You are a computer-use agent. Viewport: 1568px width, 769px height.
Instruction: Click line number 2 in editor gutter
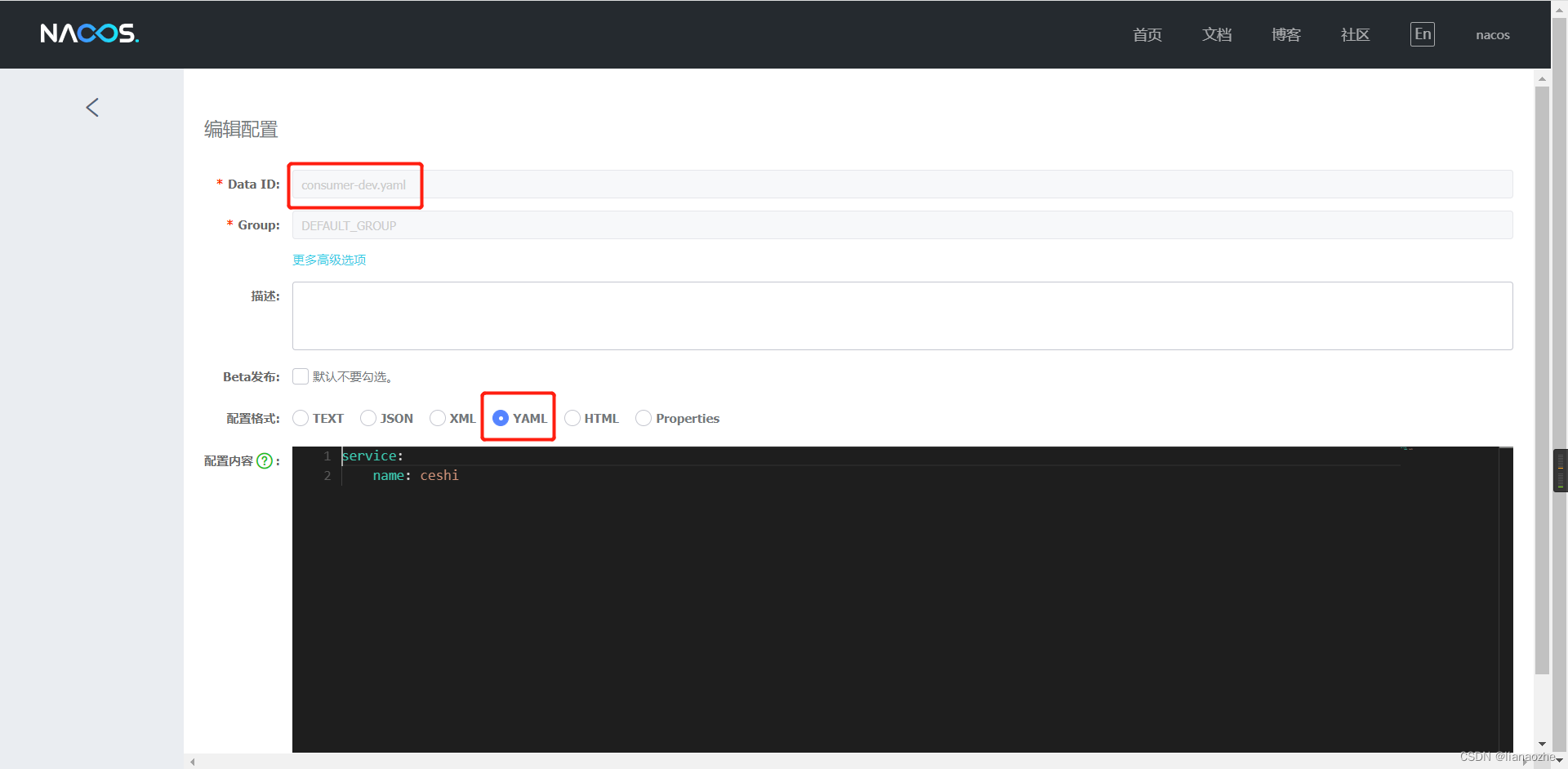[327, 475]
